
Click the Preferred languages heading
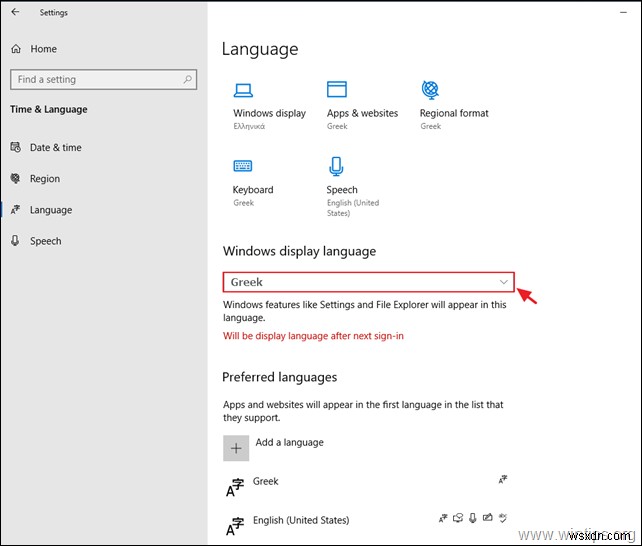280,377
